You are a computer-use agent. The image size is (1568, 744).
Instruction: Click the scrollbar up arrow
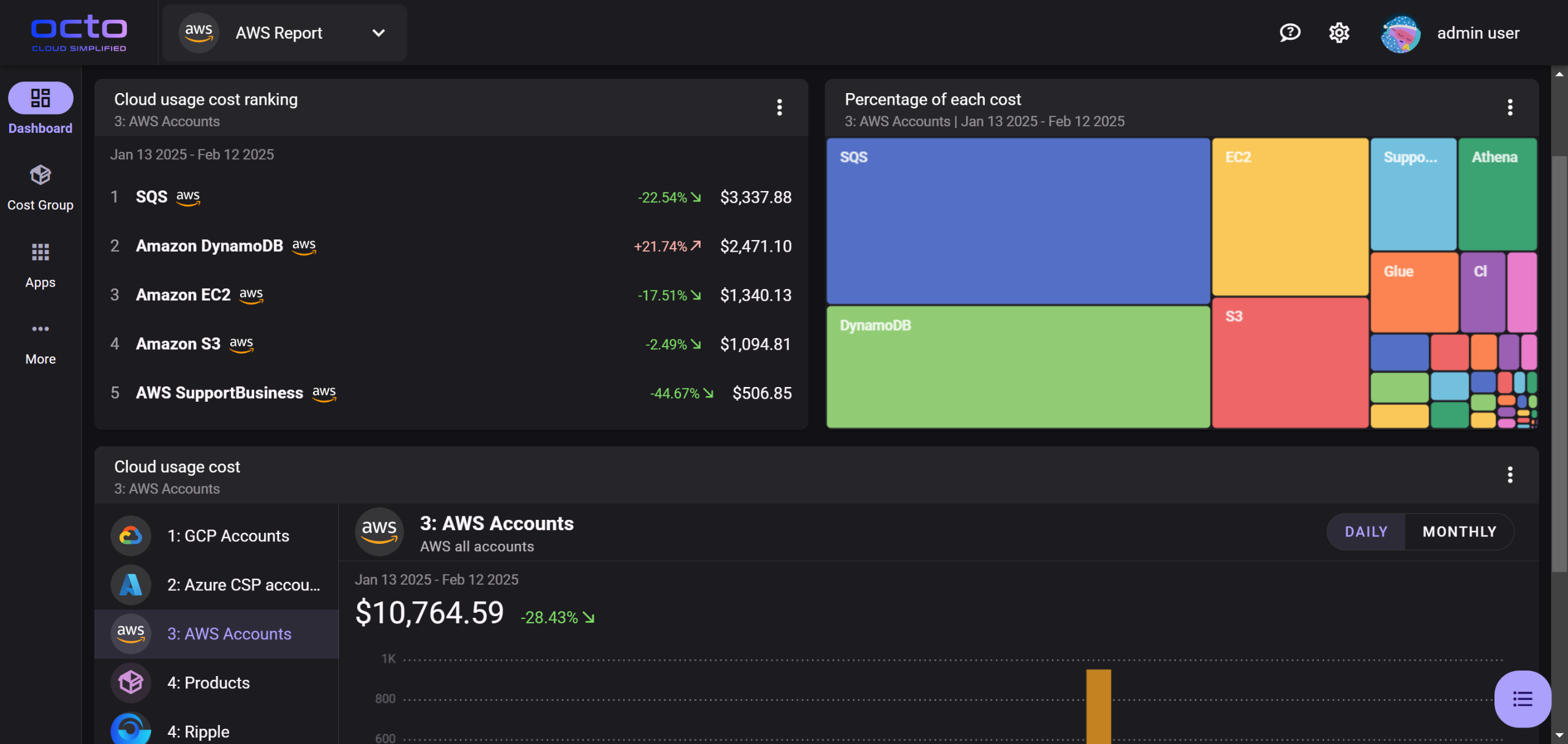tap(1559, 74)
